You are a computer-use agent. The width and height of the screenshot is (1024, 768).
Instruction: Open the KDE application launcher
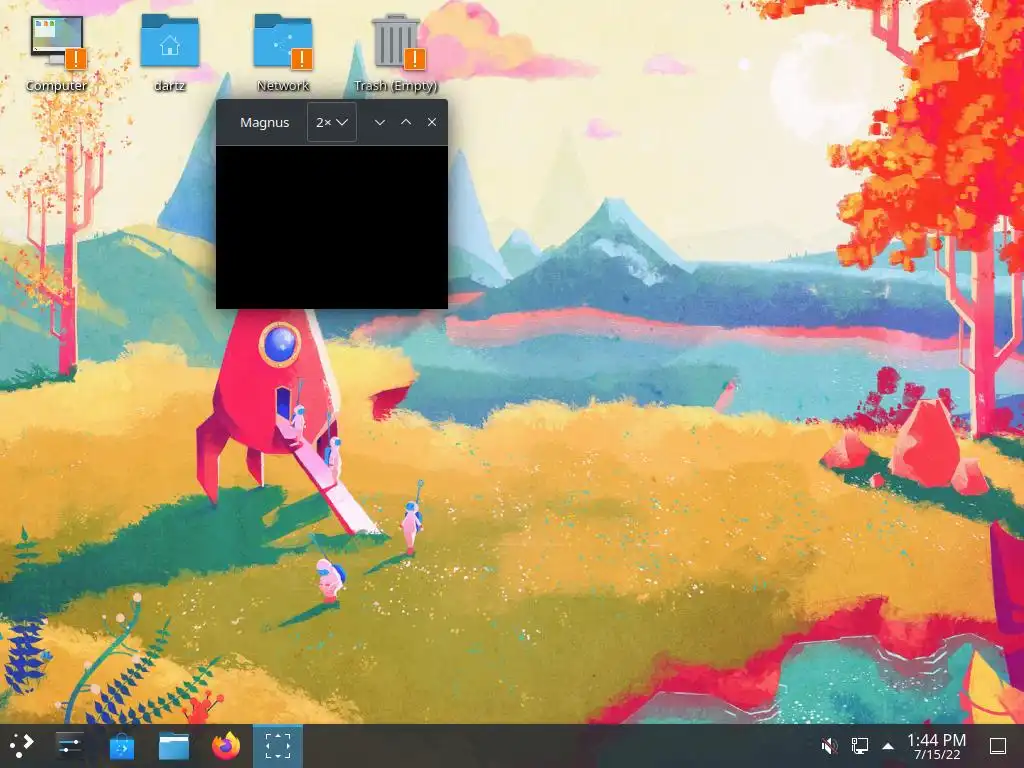(x=22, y=745)
